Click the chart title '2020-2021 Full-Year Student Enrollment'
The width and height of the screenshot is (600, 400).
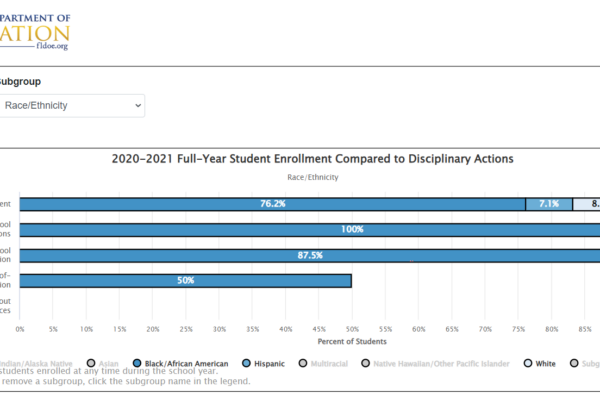point(313,159)
